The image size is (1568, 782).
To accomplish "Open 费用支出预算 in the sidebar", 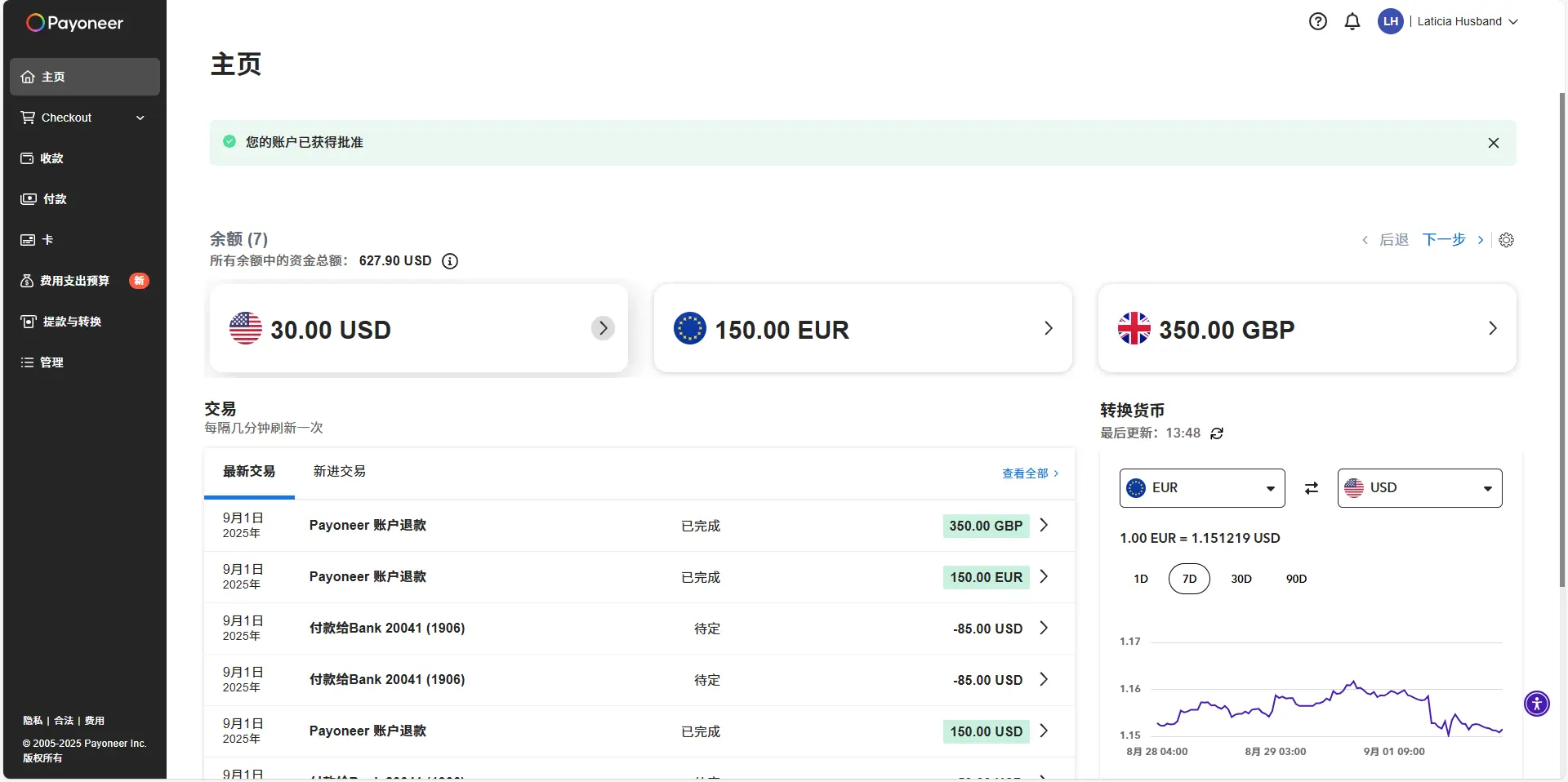I will click(x=85, y=281).
